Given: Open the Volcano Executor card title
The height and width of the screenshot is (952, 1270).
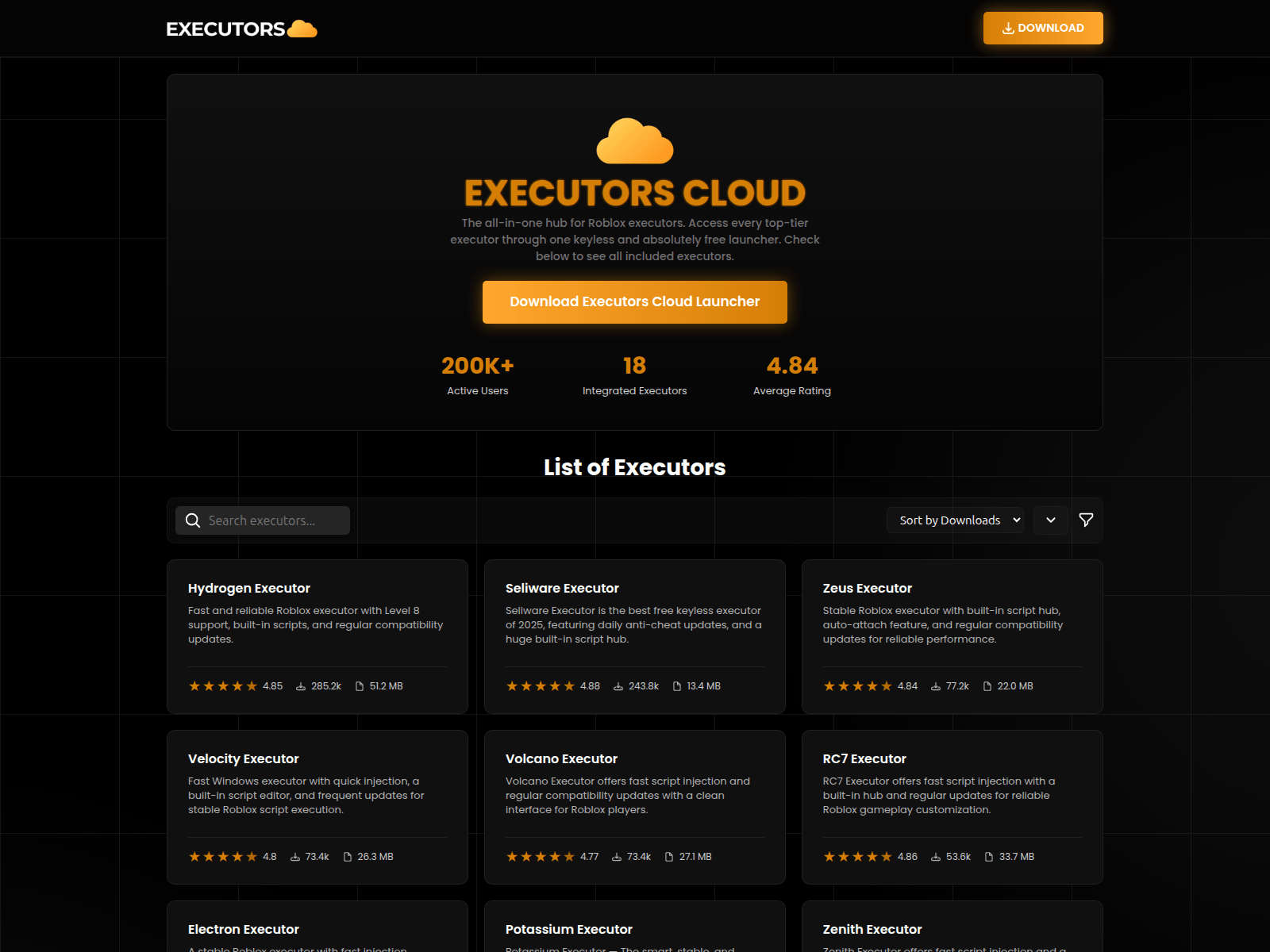Looking at the screenshot, I should [561, 759].
